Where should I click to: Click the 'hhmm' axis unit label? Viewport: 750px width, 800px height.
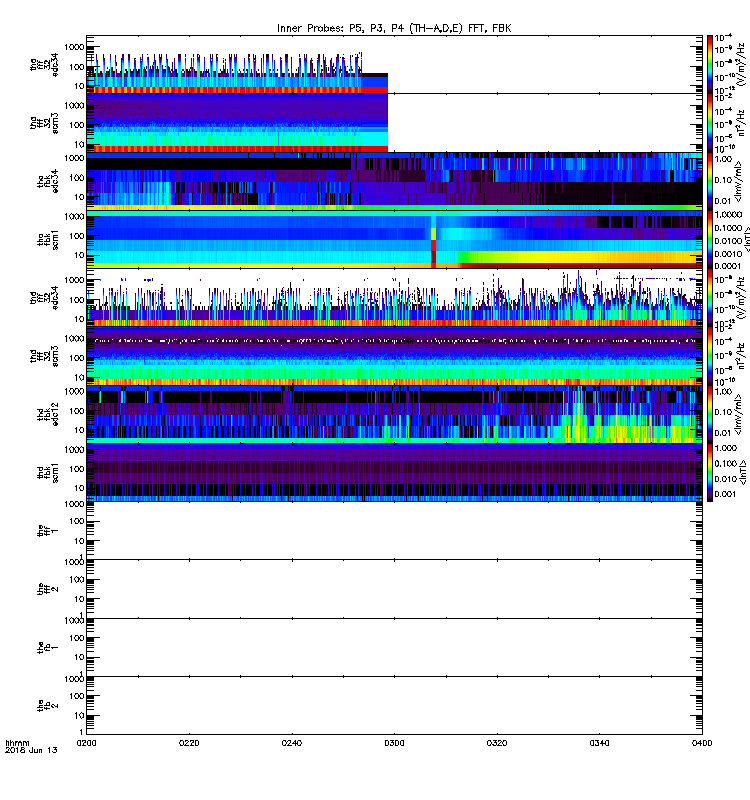(x=17, y=743)
